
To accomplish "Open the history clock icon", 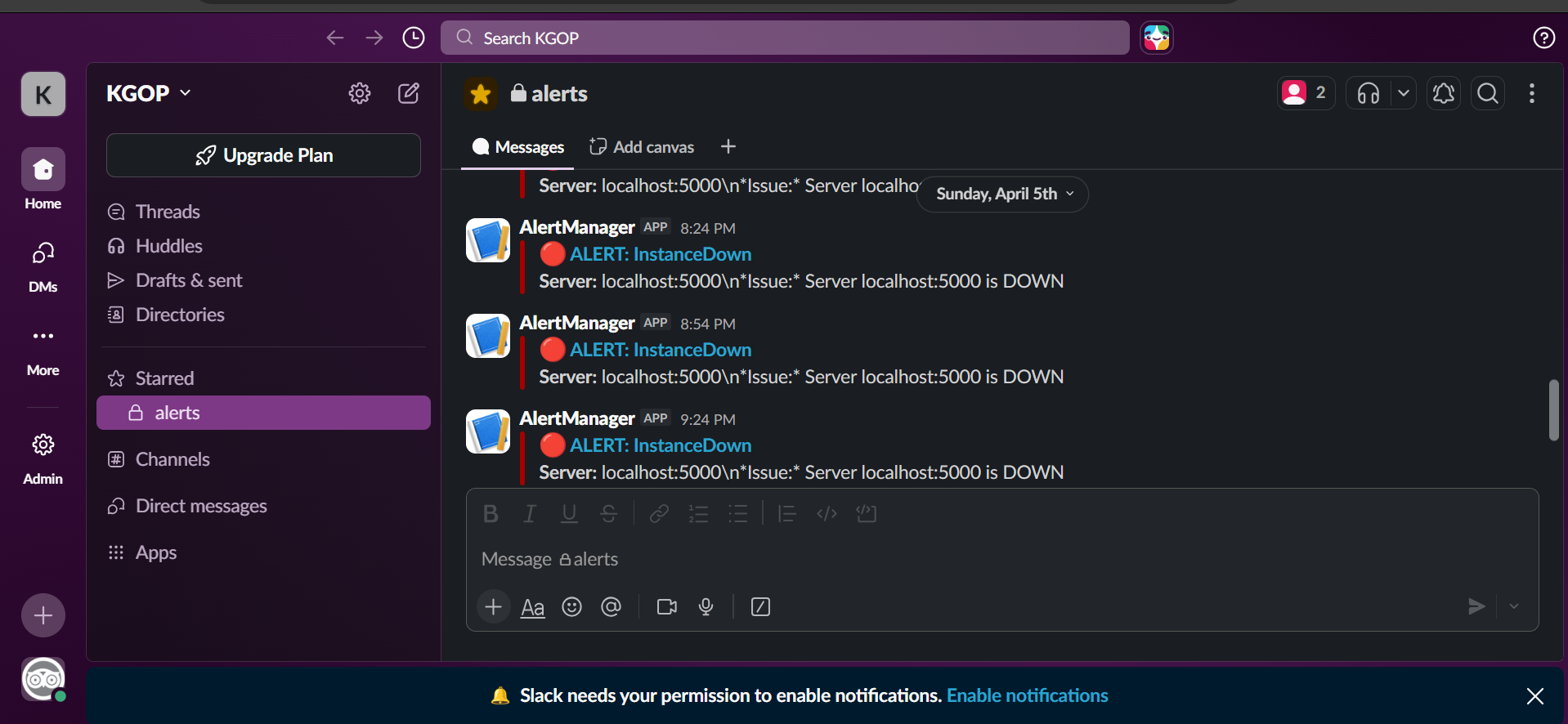I will coord(414,38).
